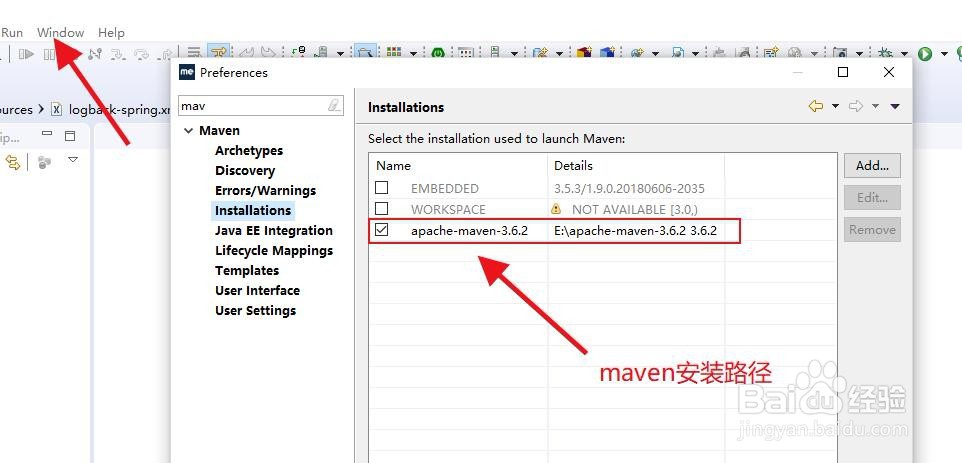Click the Disconnect debug toolbar icon
The width and height of the screenshot is (962, 463).
94,54
